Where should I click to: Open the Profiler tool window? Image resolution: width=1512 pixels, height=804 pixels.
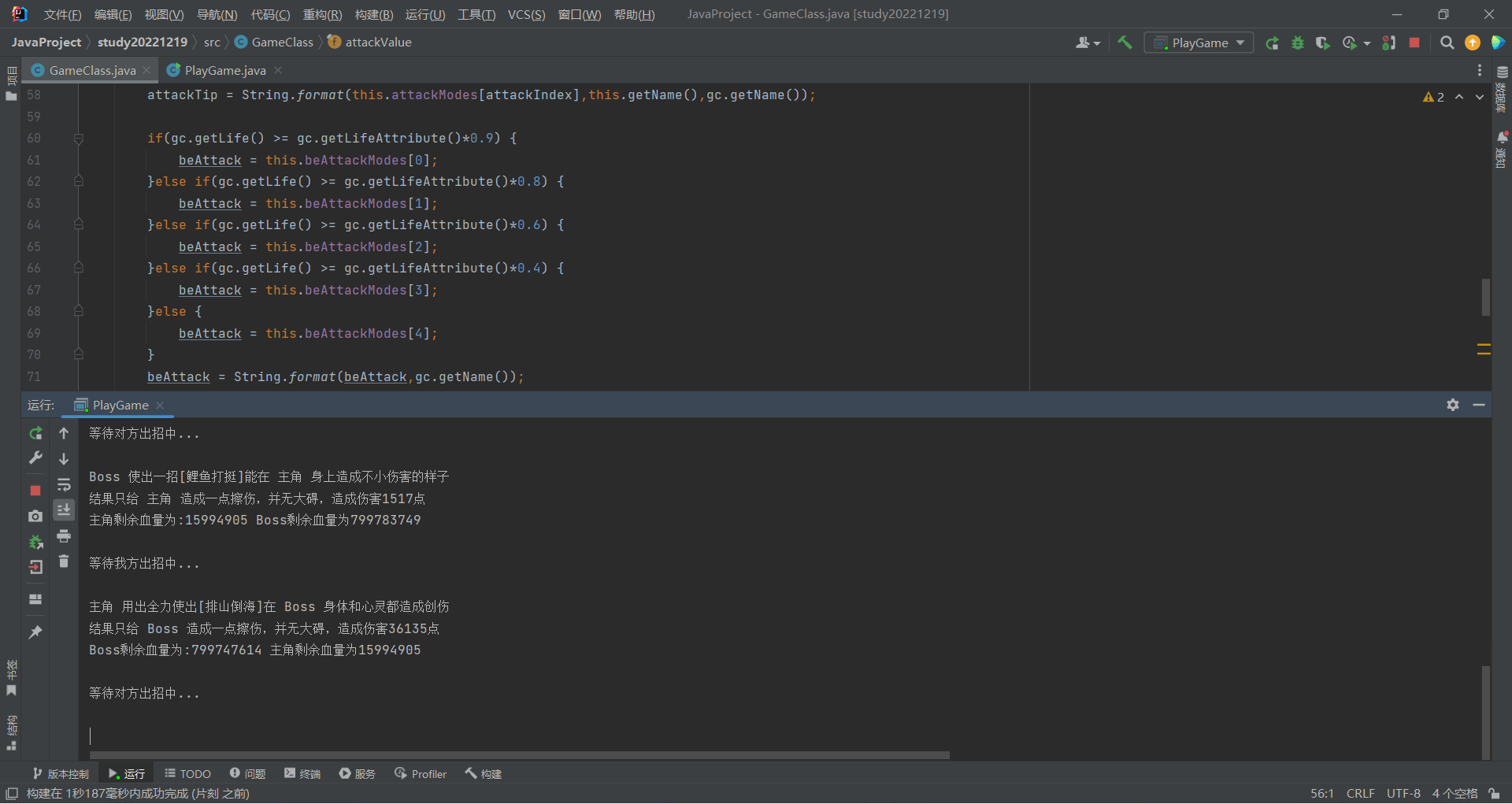[421, 774]
